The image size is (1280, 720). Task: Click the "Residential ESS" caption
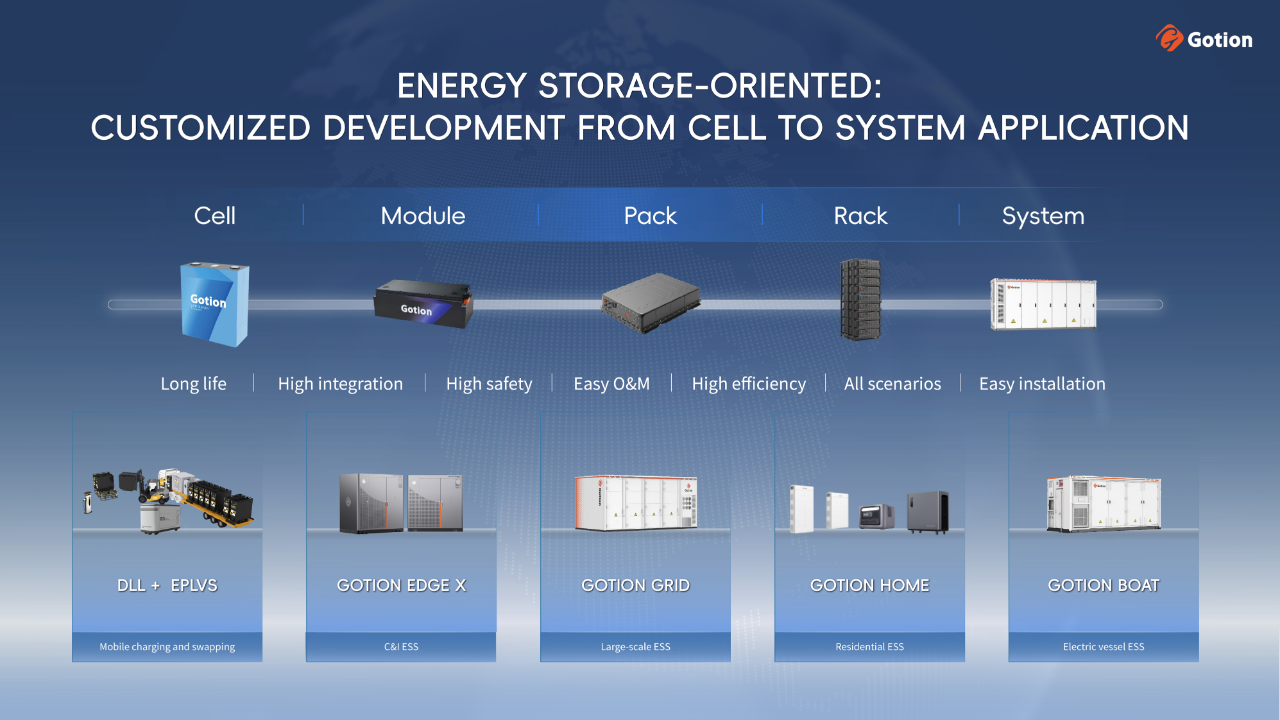[x=870, y=647]
